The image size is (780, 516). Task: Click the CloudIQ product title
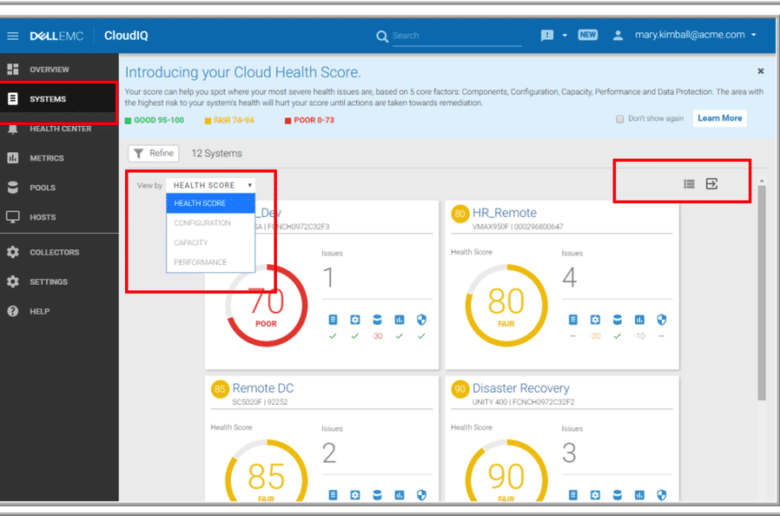coord(126,36)
